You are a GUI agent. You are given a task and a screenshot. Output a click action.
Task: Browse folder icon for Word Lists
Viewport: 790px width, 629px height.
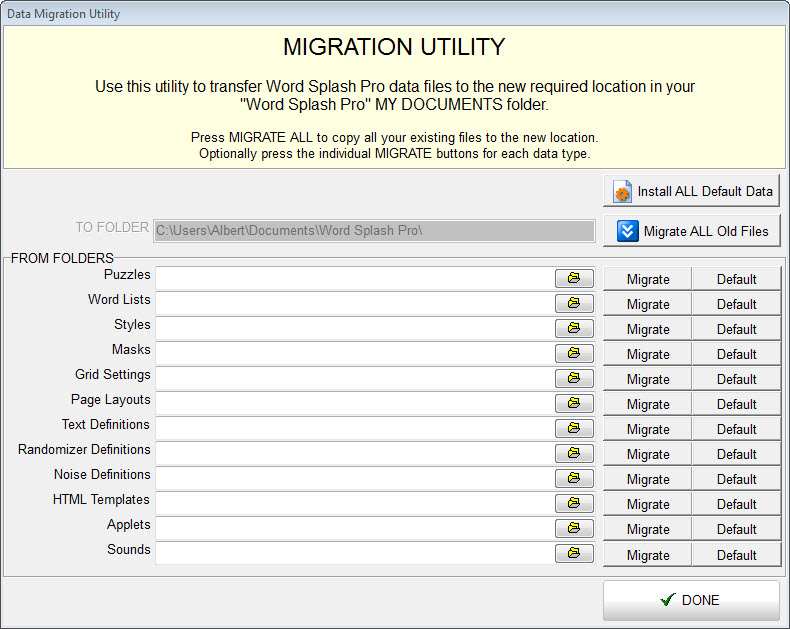[x=574, y=303]
